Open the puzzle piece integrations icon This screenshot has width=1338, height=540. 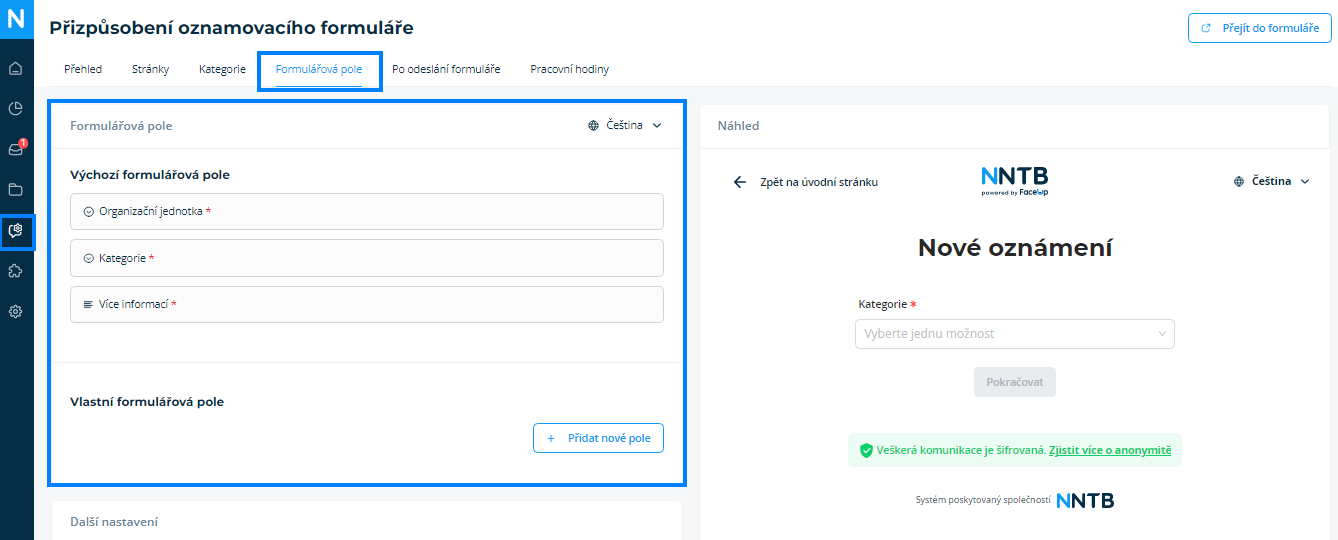pos(15,271)
